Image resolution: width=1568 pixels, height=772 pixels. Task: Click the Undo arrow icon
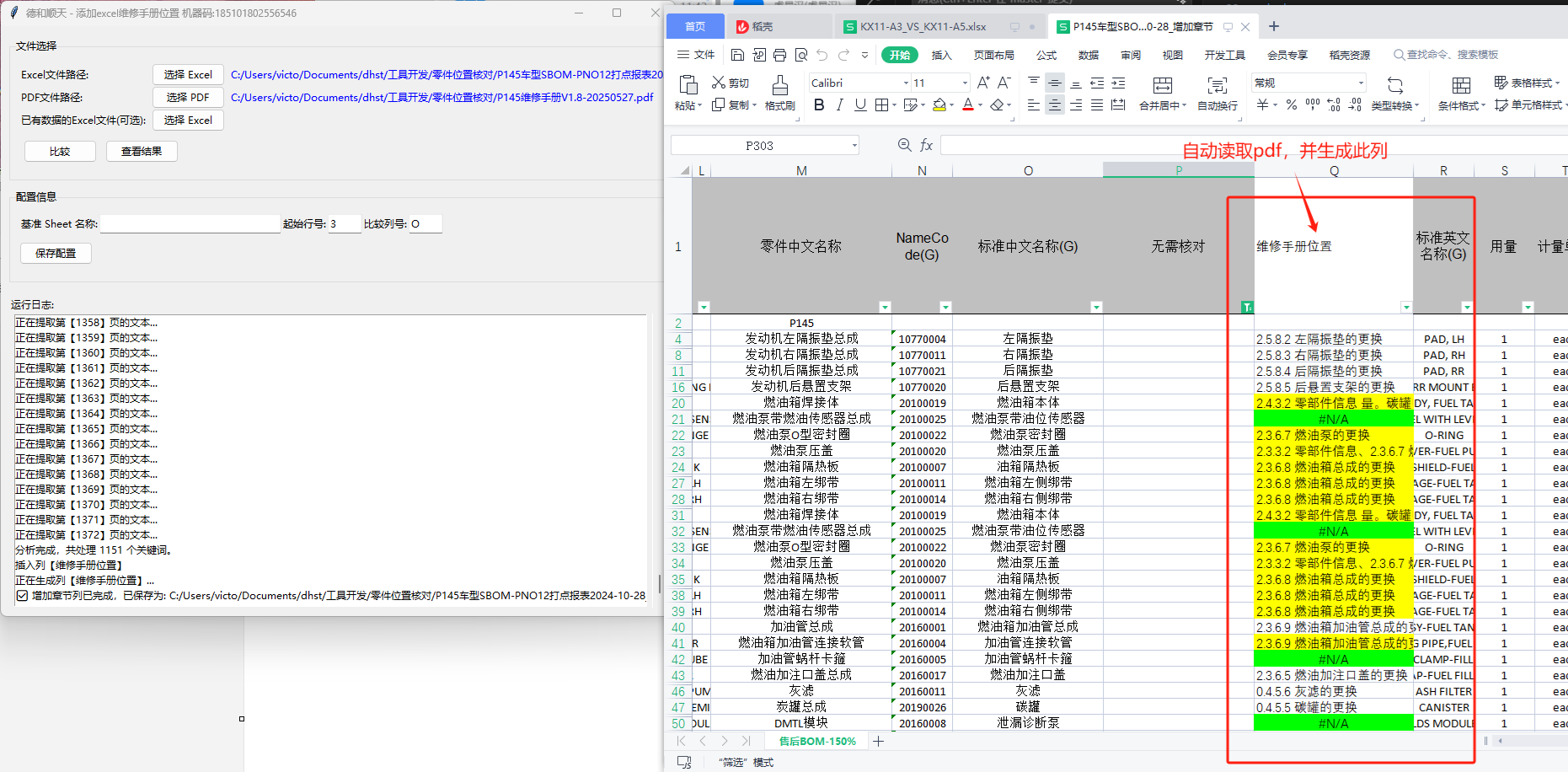822,55
